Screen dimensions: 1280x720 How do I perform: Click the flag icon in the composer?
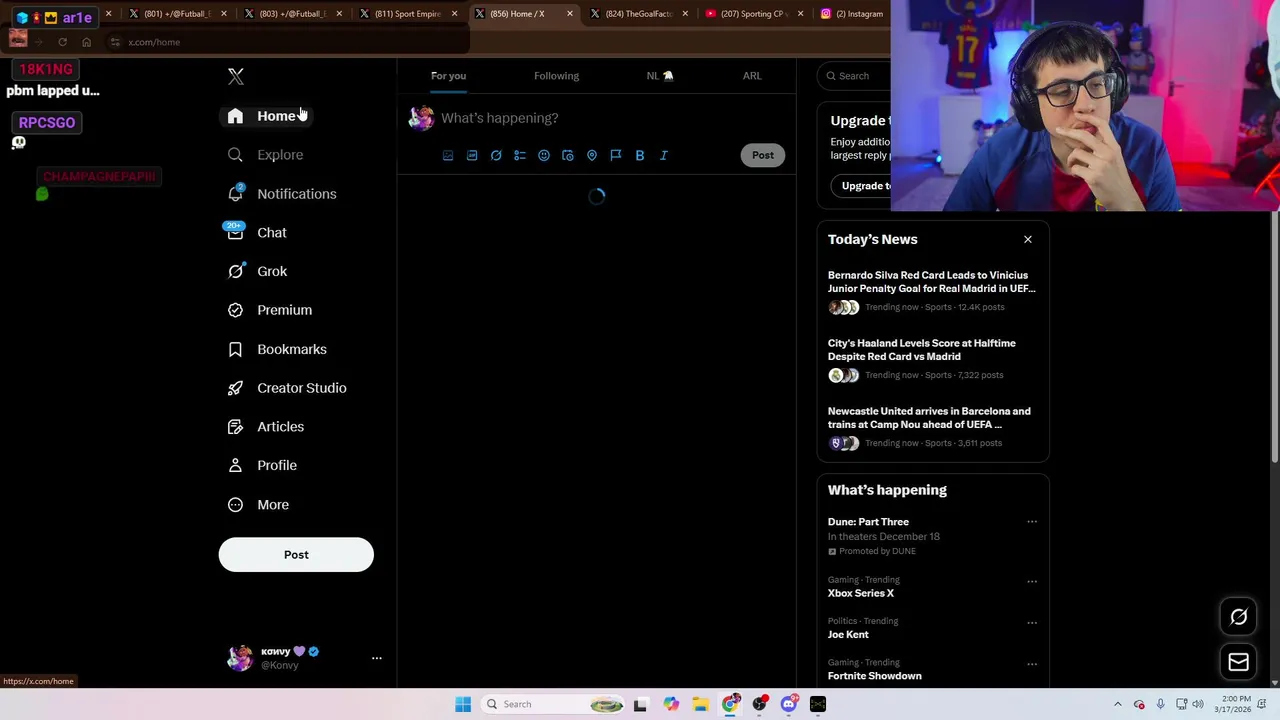(616, 156)
